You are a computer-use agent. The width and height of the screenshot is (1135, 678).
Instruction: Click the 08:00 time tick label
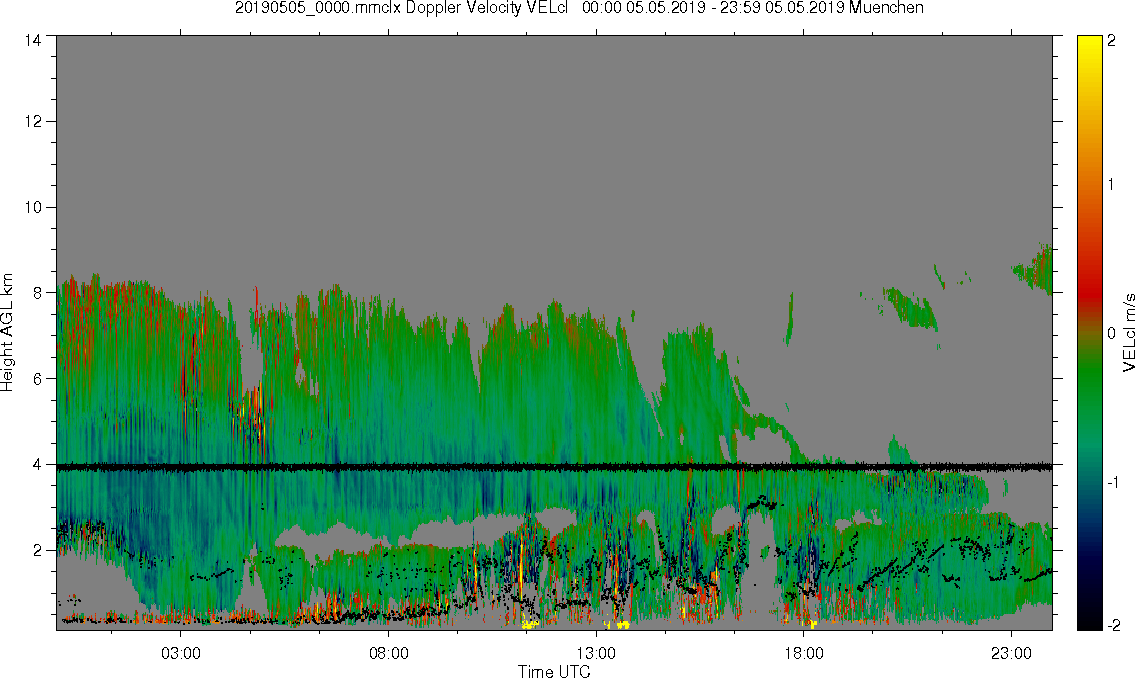click(x=389, y=653)
